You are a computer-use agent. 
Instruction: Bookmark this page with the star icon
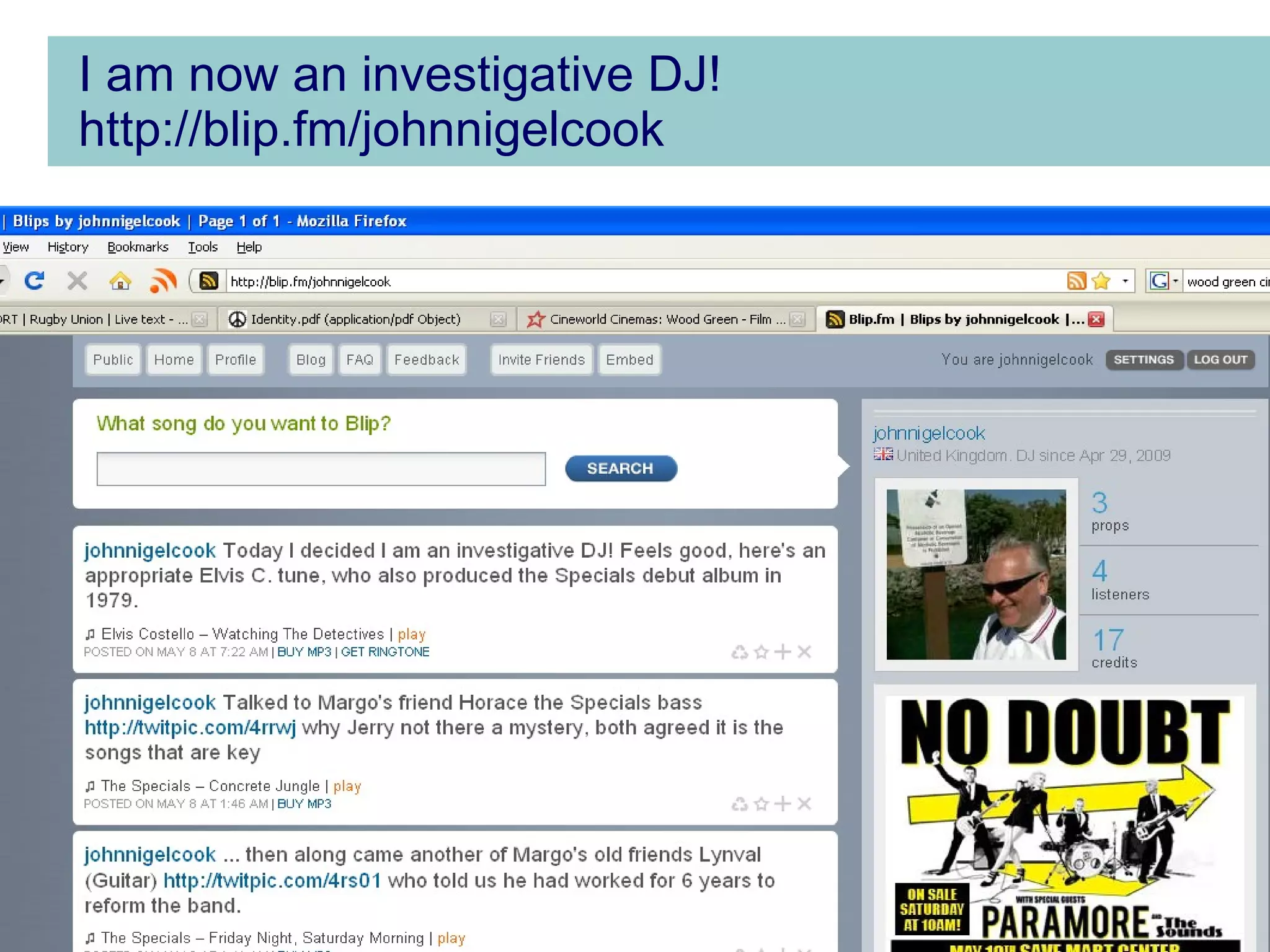point(1101,281)
